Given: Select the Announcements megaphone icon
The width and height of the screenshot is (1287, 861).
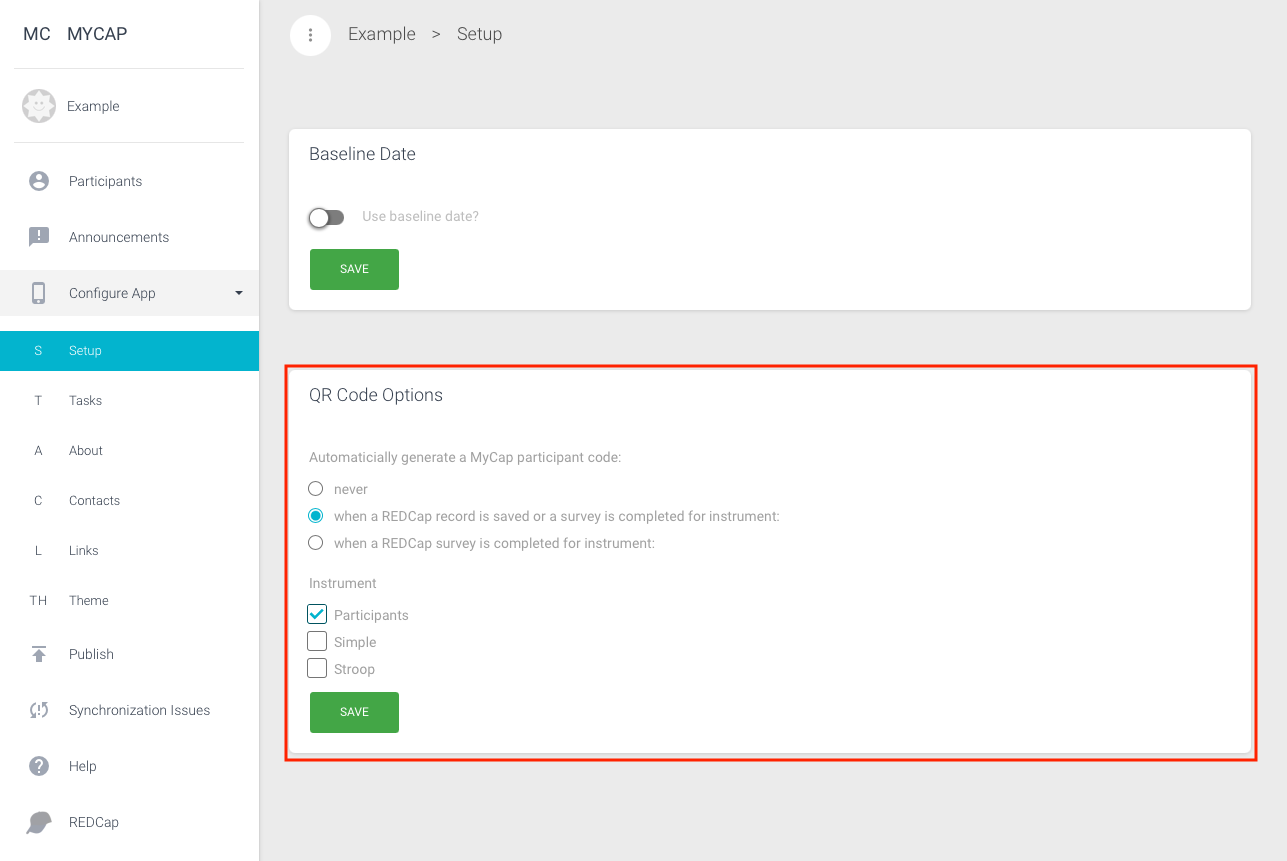Looking at the screenshot, I should tap(38, 237).
